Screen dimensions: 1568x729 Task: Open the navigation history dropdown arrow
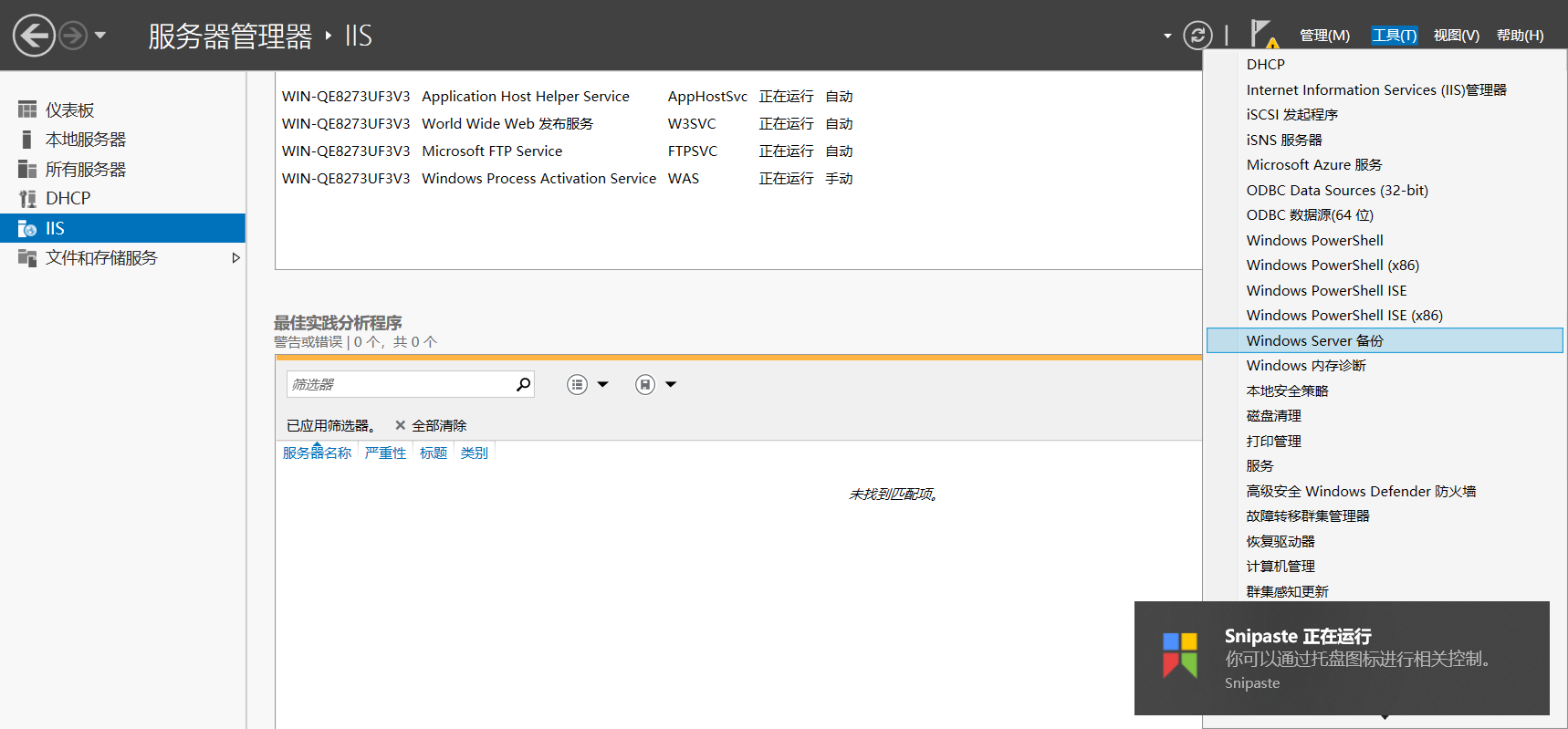pyautogui.click(x=100, y=36)
